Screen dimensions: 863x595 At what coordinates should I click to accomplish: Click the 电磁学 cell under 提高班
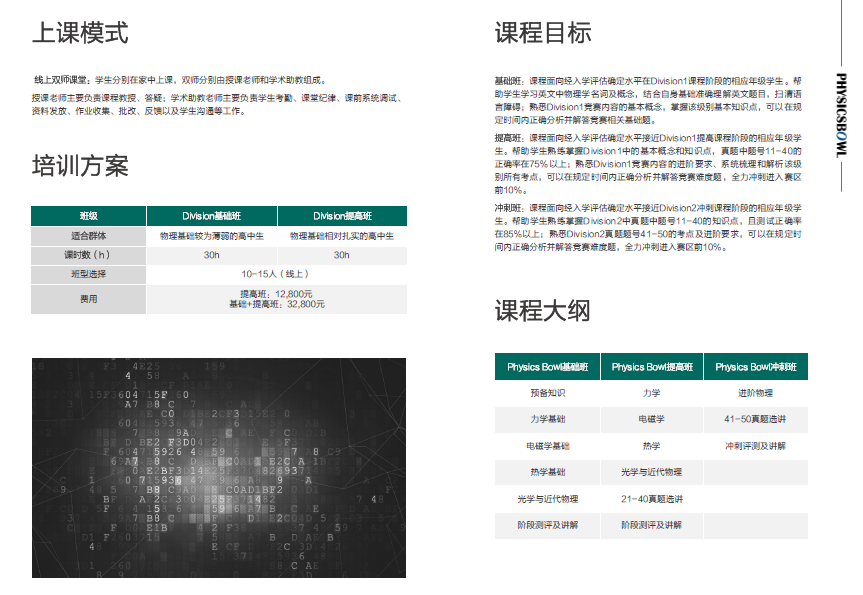[652, 419]
